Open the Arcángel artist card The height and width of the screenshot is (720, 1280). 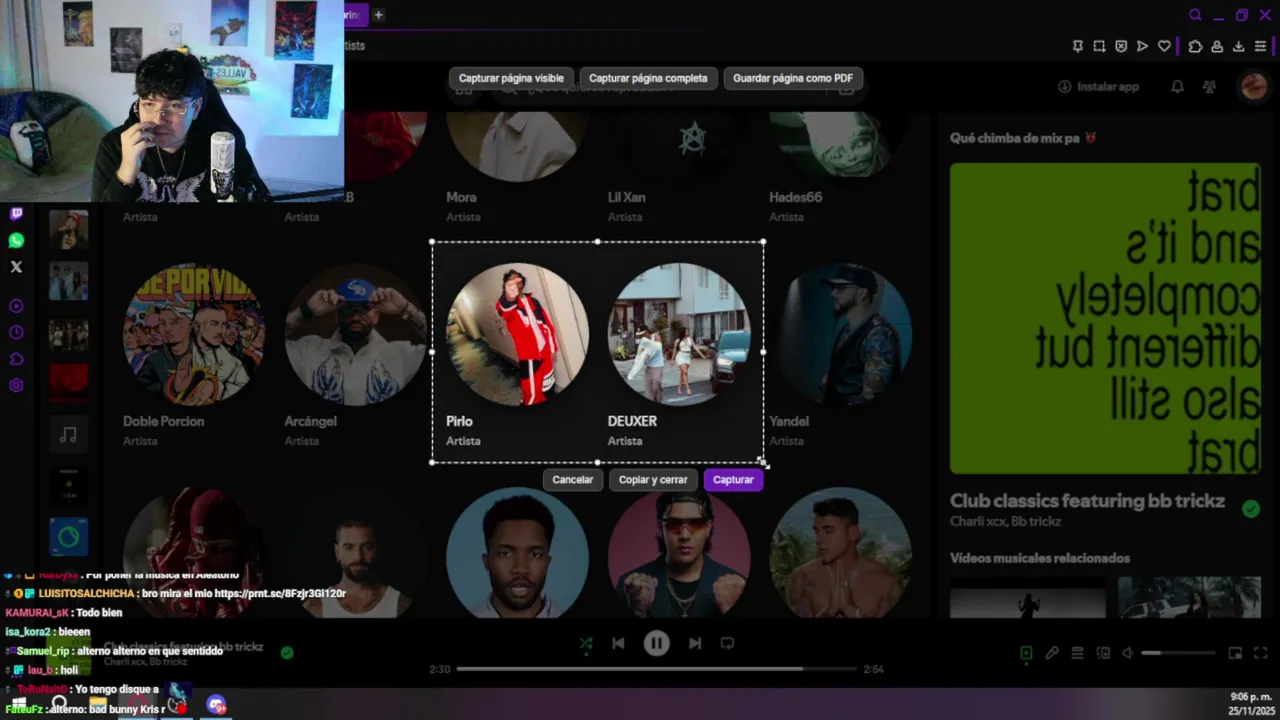pyautogui.click(x=355, y=354)
